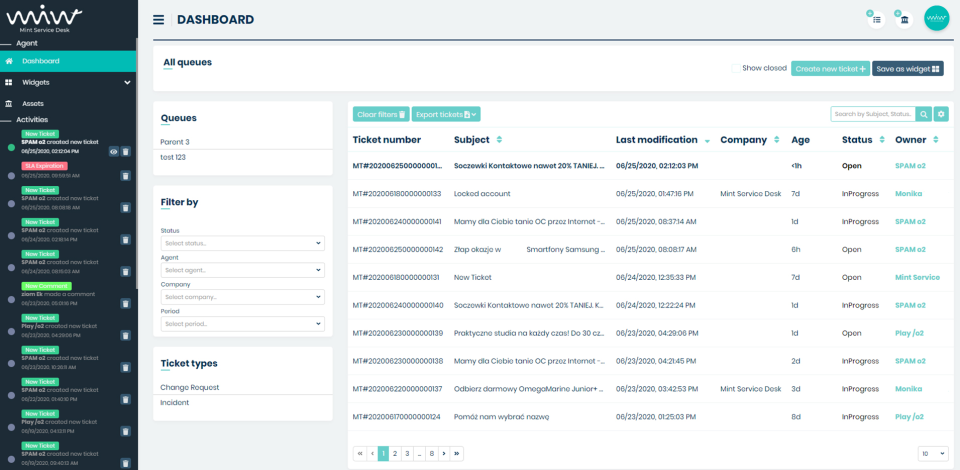Click the Create new ticket button

click(830, 69)
